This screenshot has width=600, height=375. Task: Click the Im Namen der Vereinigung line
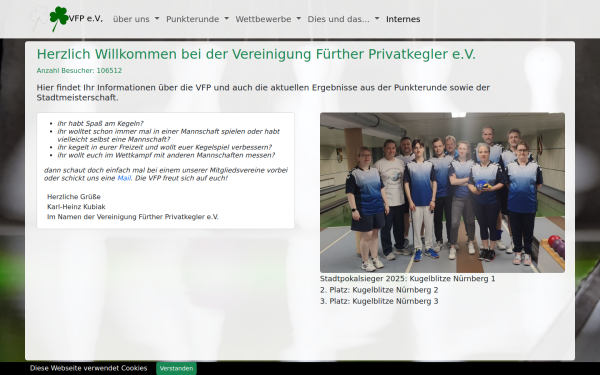pyautogui.click(x=133, y=217)
